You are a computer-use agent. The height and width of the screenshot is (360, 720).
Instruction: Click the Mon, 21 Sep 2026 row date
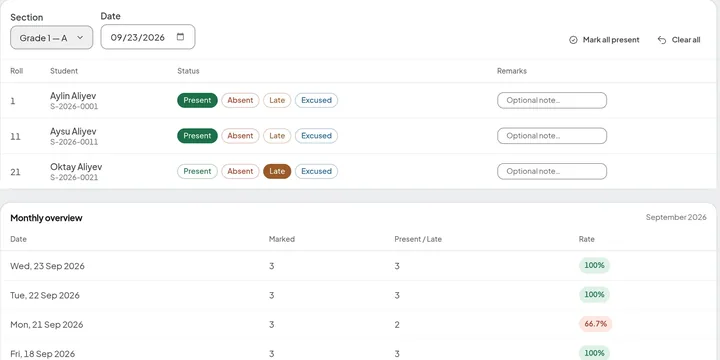pyautogui.click(x=47, y=325)
